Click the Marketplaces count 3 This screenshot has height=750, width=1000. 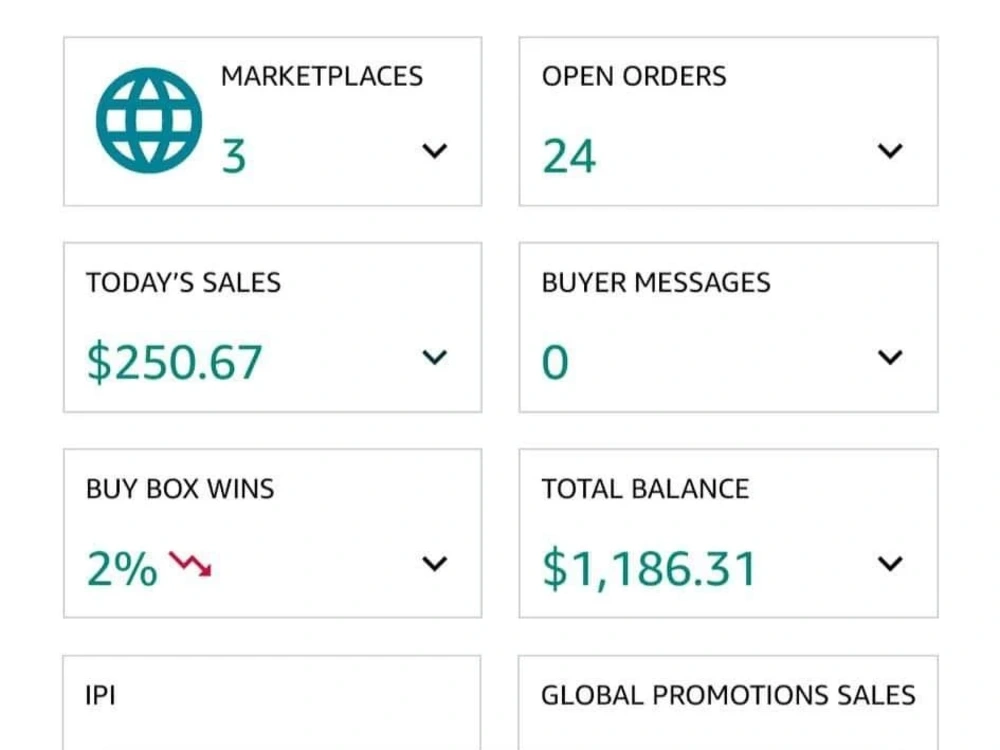pyautogui.click(x=233, y=156)
